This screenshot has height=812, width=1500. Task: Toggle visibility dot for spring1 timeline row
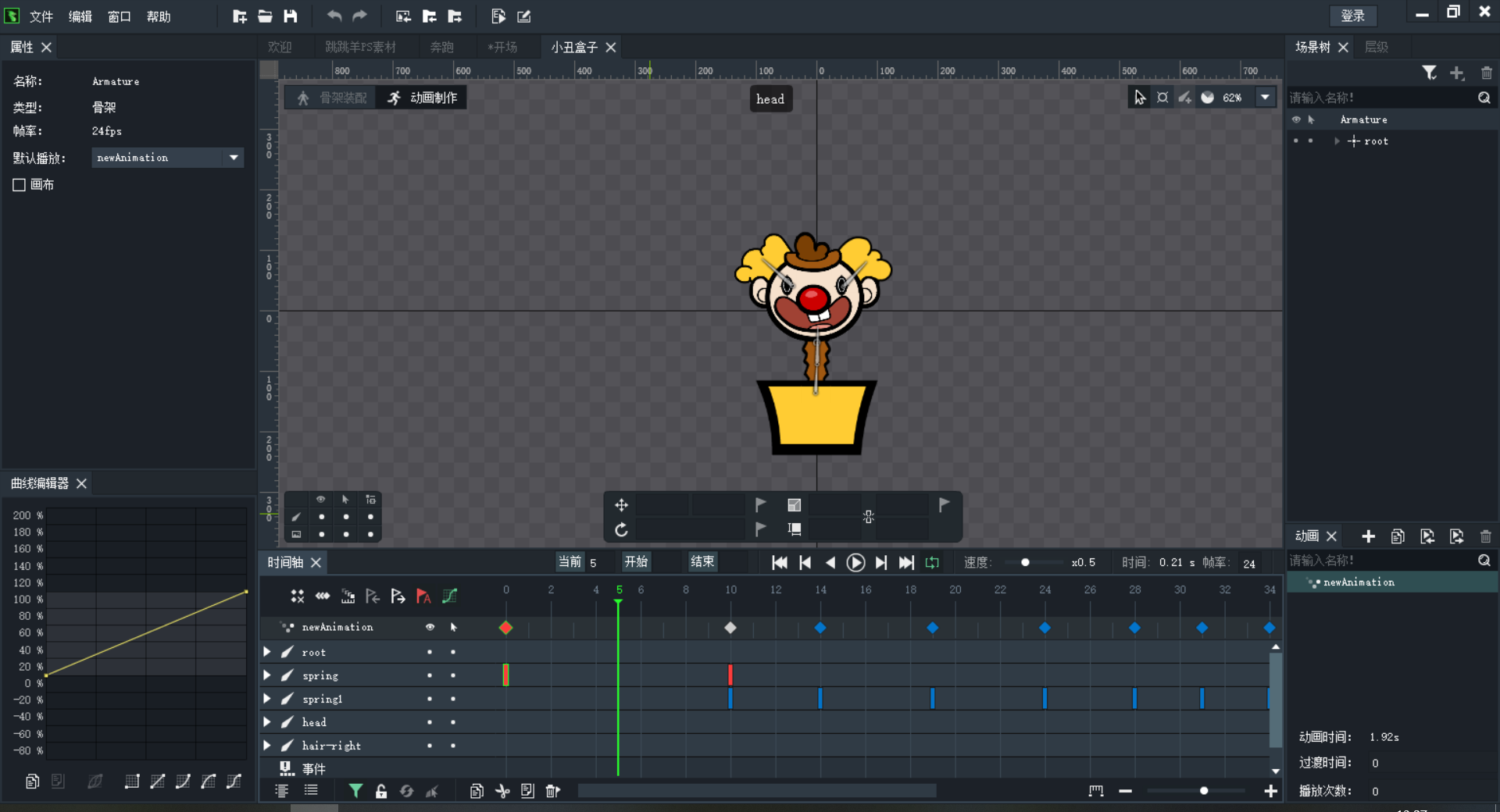point(430,699)
